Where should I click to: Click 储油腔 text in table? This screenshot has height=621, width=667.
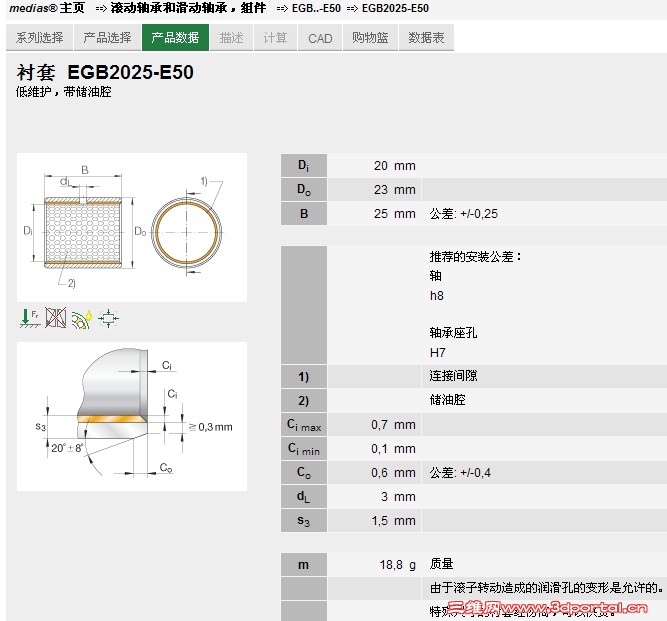pyautogui.click(x=448, y=400)
